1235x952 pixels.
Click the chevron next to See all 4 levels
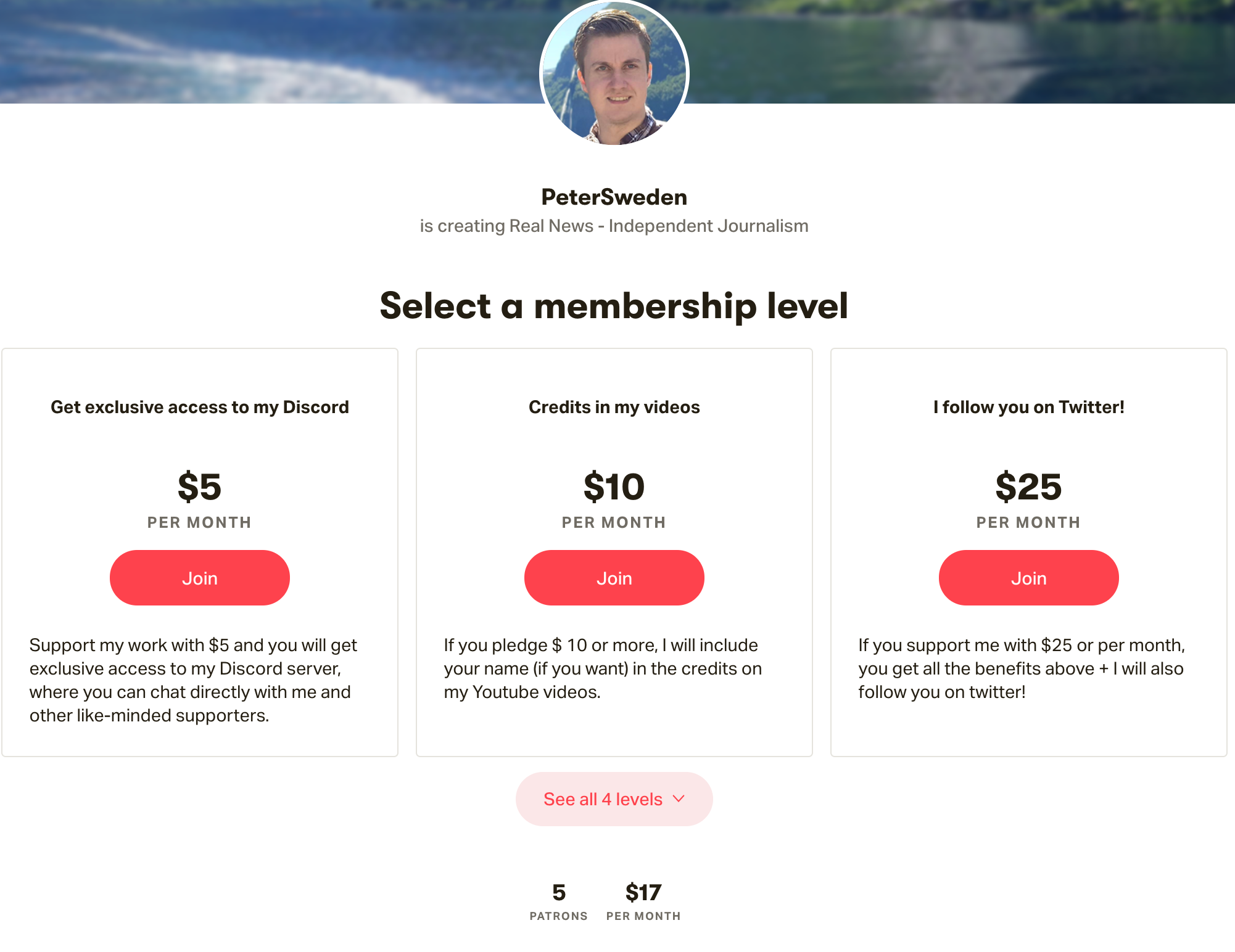pyautogui.click(x=678, y=798)
